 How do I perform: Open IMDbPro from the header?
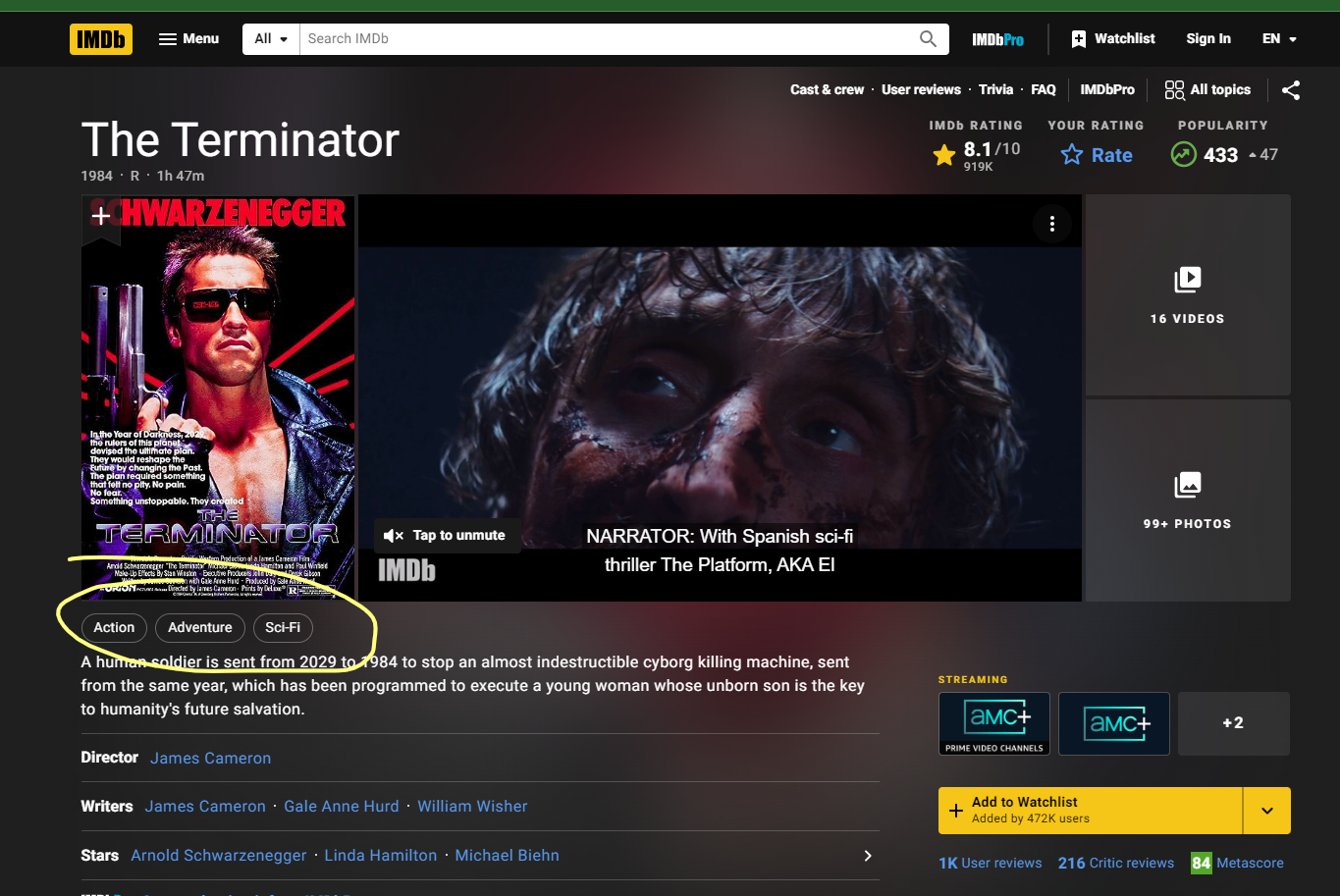click(997, 39)
